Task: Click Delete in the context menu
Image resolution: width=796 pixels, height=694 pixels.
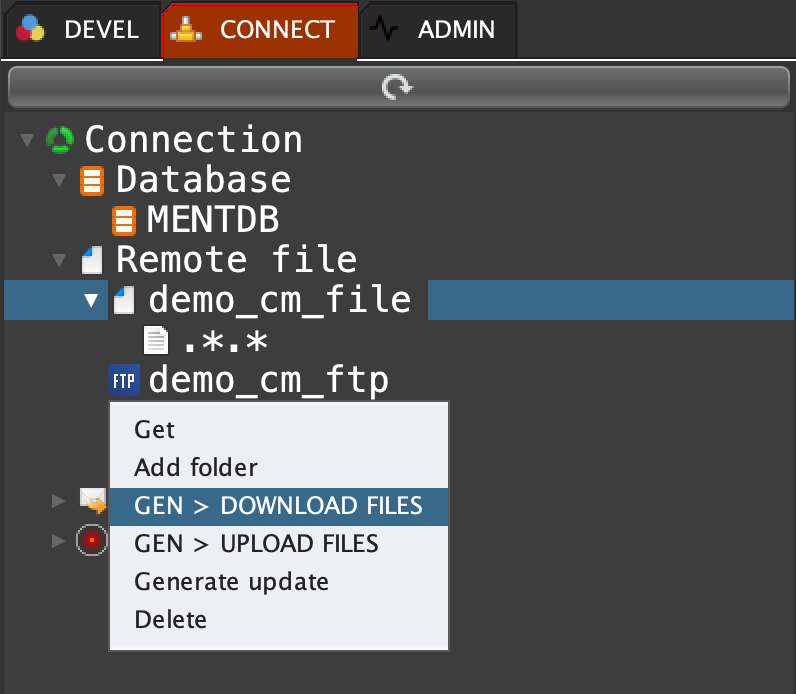Action: pos(170,620)
